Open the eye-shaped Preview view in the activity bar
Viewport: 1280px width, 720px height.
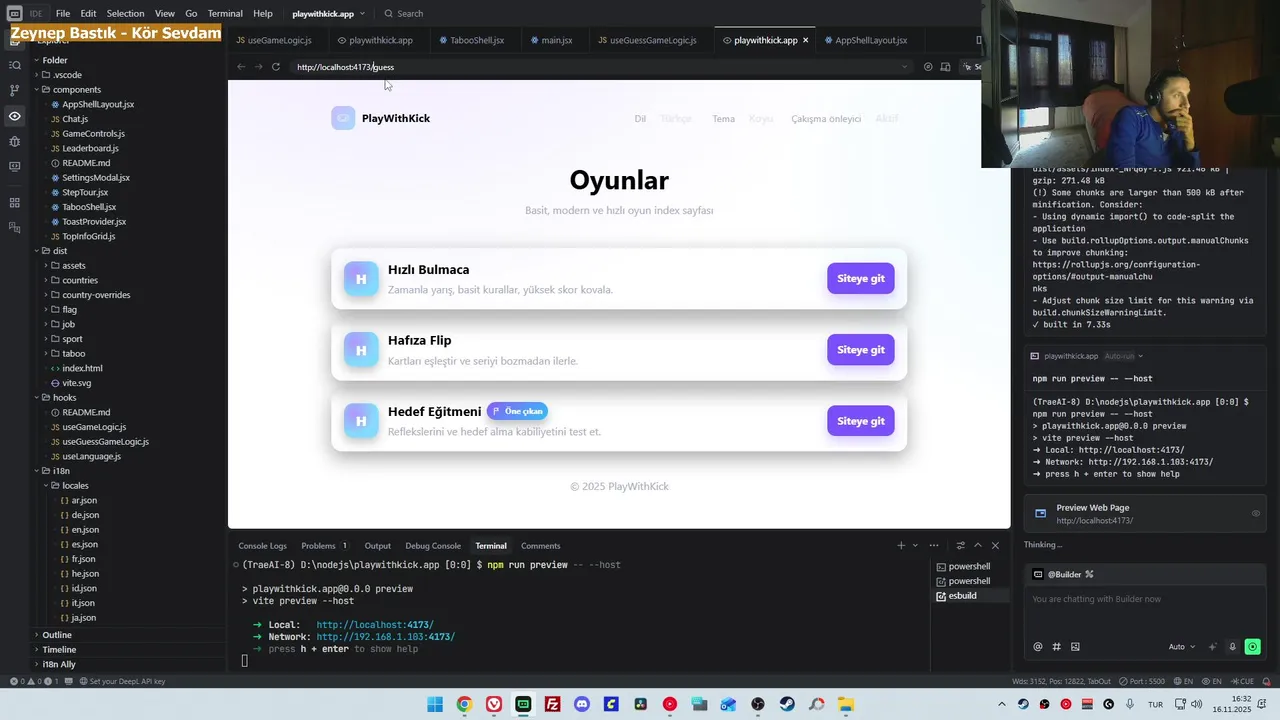click(14, 116)
